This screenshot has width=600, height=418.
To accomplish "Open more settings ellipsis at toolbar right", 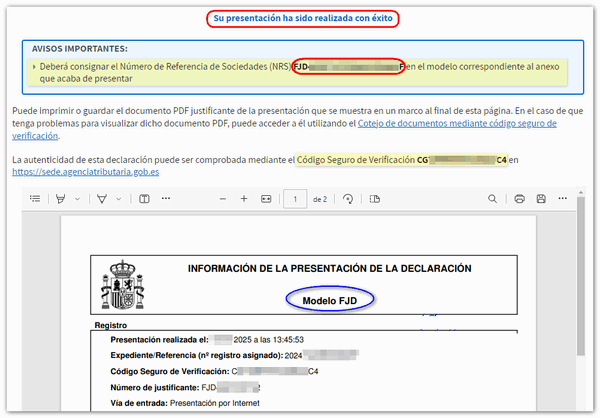I will pos(564,199).
